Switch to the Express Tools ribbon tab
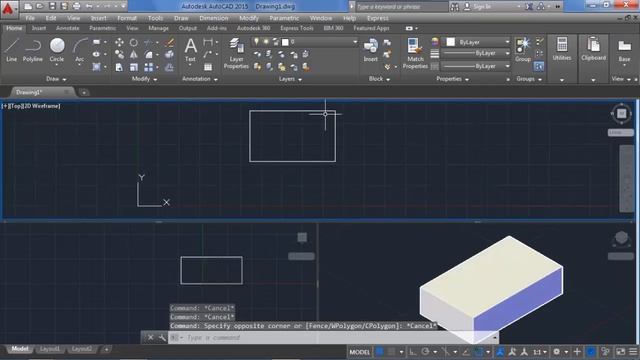Image resolution: width=640 pixels, height=360 pixels. (x=297, y=28)
